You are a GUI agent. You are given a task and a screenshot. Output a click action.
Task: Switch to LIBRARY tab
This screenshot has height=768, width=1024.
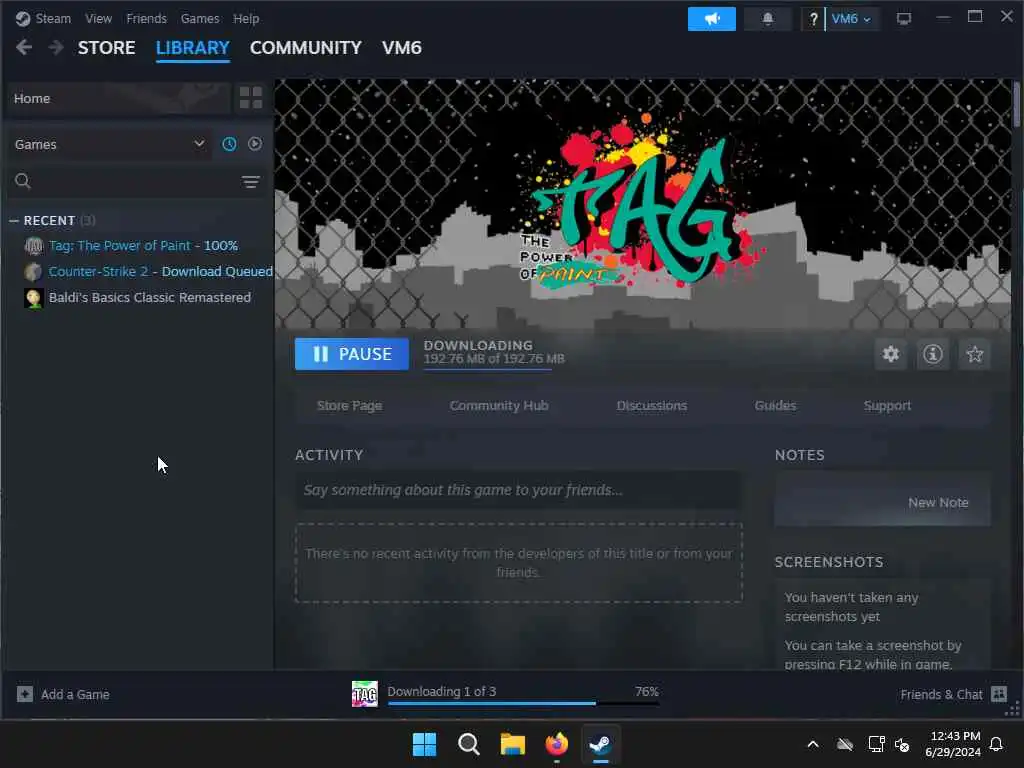pyautogui.click(x=193, y=48)
